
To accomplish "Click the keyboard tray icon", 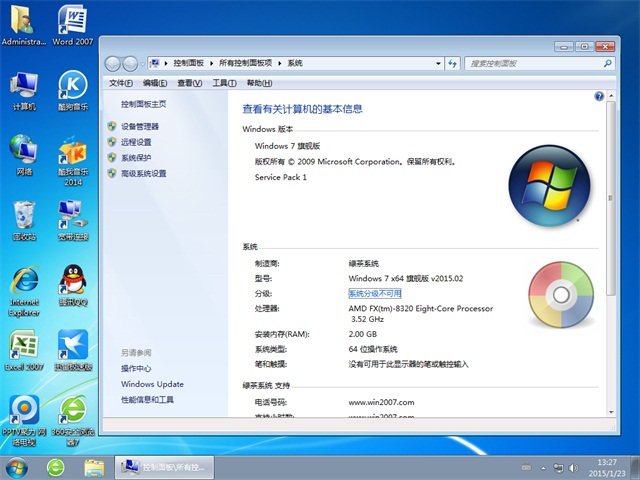I will coord(526,468).
